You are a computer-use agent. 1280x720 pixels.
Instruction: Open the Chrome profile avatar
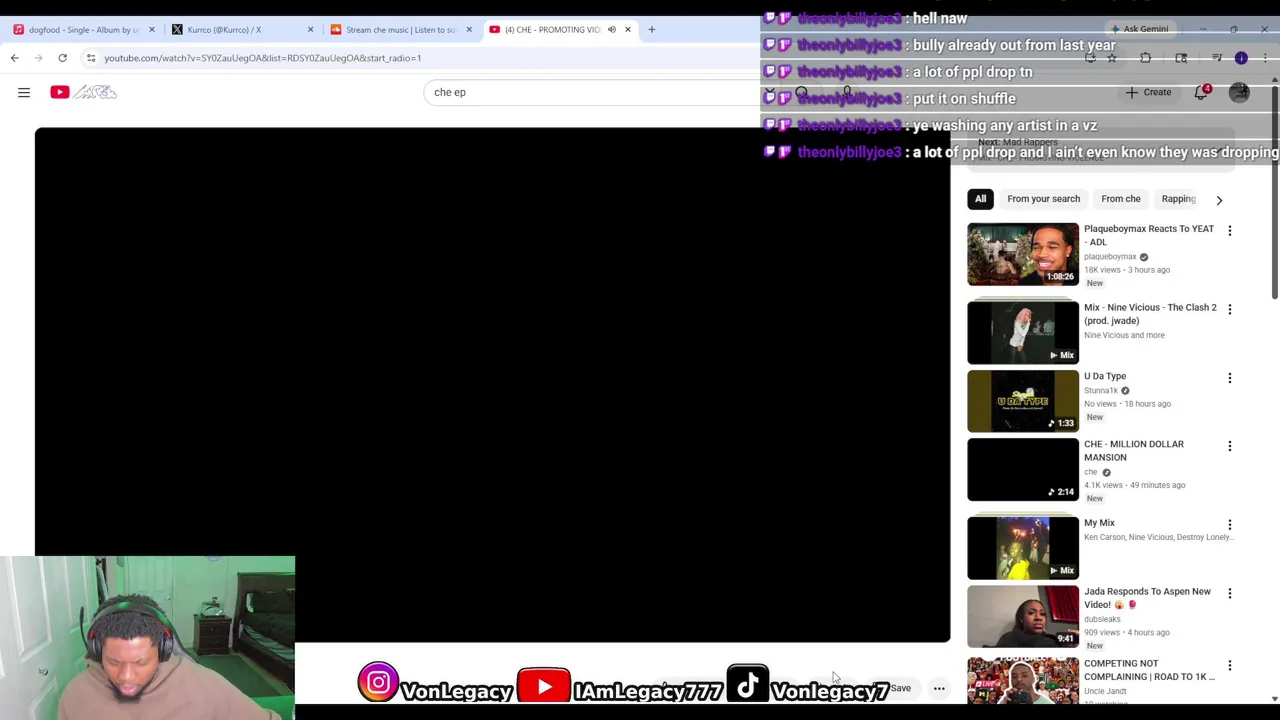(x=1241, y=58)
